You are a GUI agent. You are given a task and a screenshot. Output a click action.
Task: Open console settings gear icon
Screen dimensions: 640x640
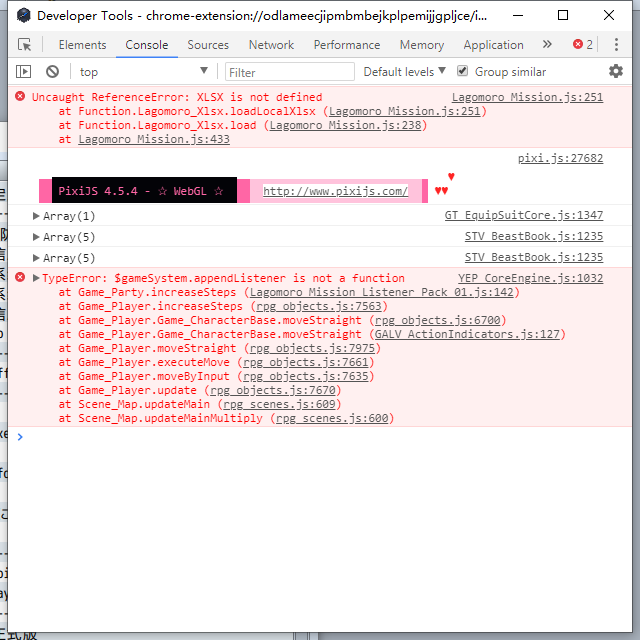616,71
